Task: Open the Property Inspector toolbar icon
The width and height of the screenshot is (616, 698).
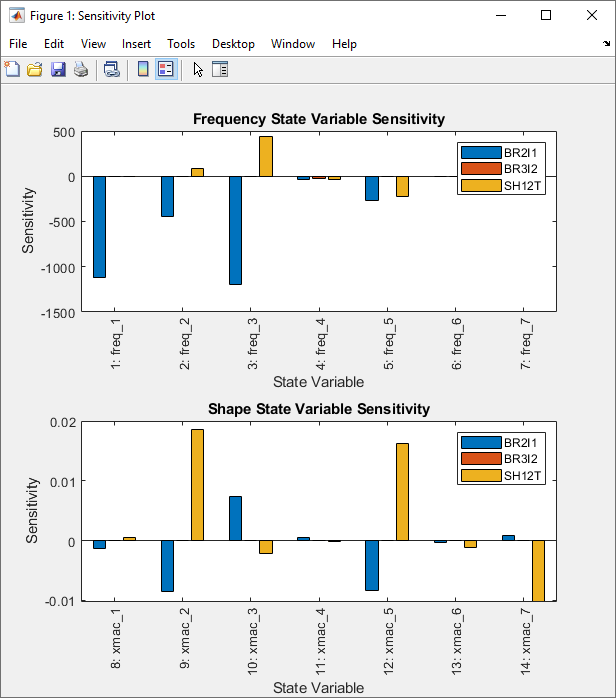Action: click(220, 69)
